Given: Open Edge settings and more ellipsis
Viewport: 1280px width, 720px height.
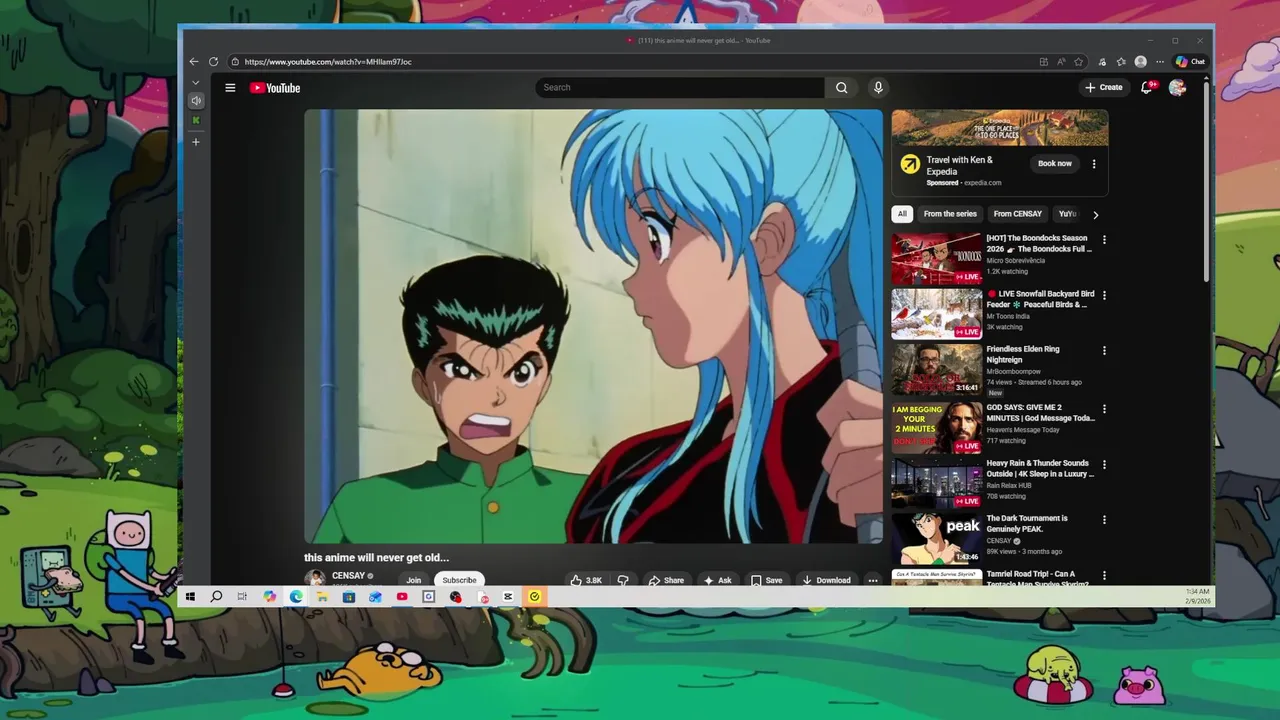Looking at the screenshot, I should 1160,62.
